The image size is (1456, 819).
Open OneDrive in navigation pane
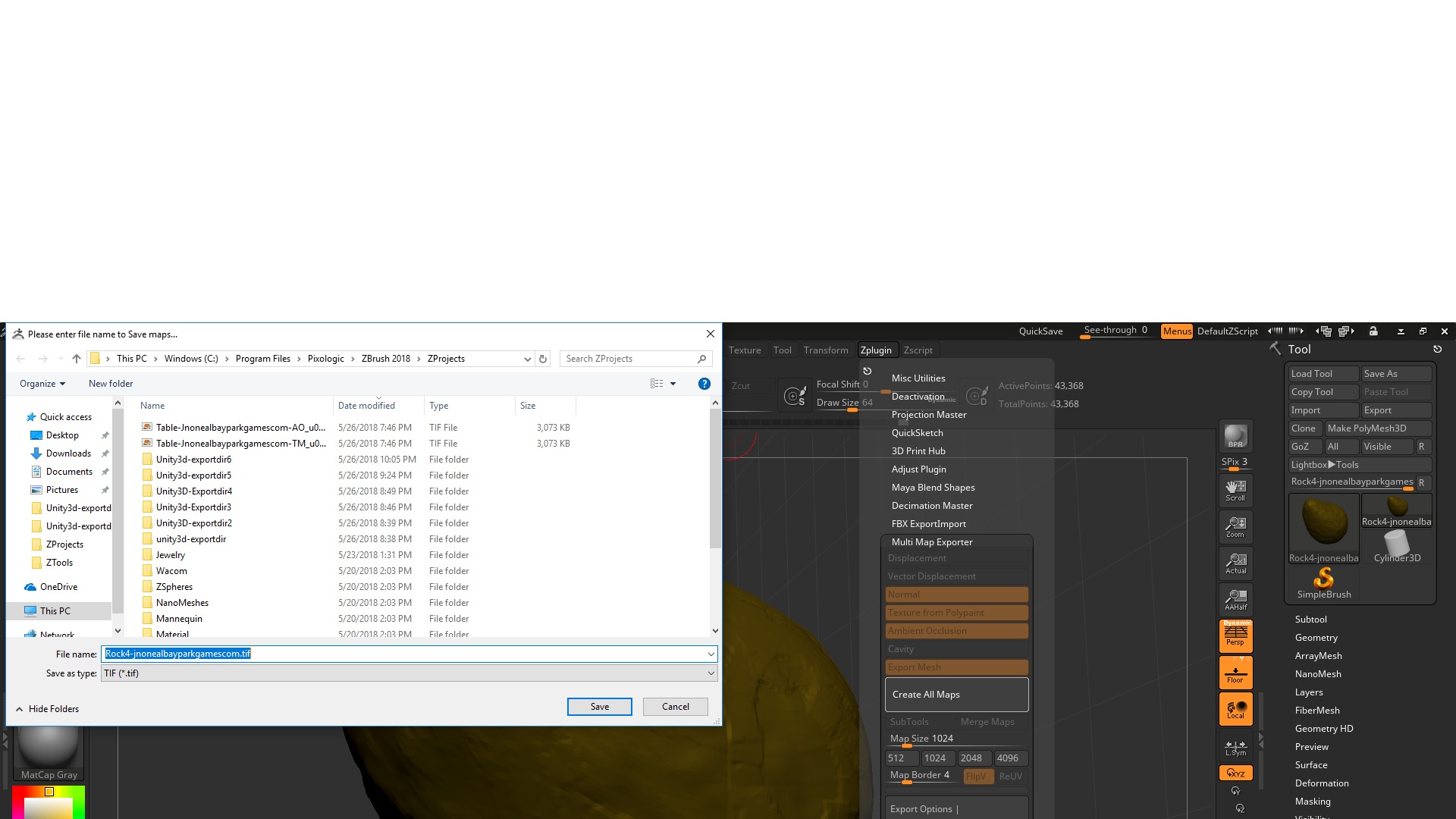58,587
